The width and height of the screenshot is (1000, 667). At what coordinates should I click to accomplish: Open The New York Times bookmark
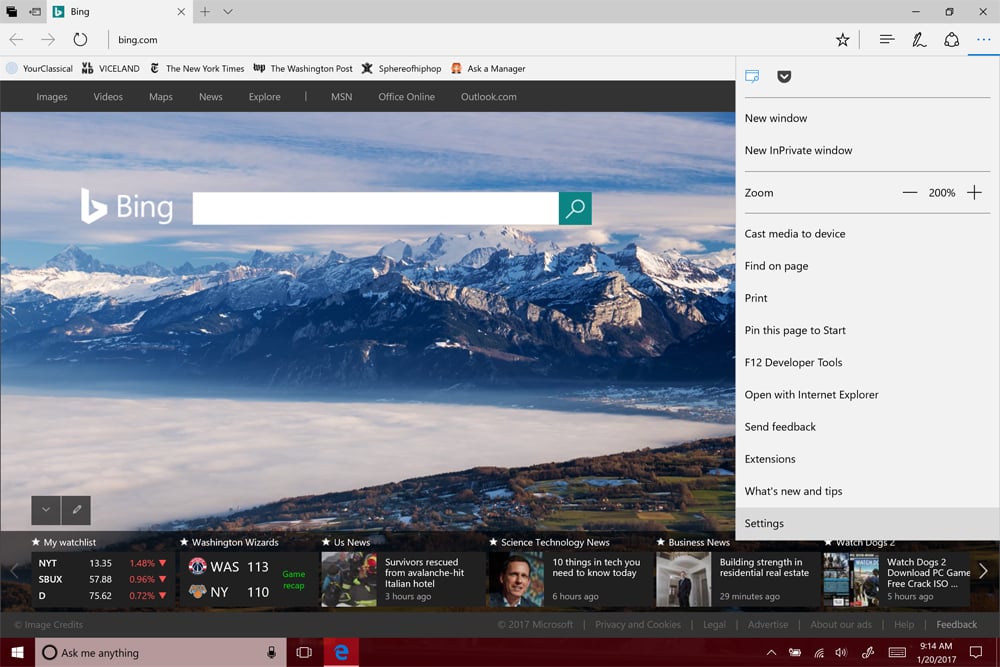[x=197, y=68]
